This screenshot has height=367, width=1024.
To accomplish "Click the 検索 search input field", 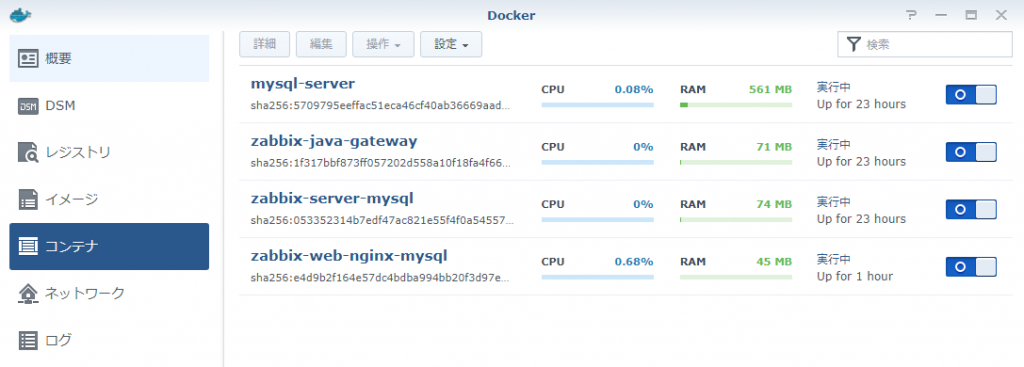I will (925, 44).
